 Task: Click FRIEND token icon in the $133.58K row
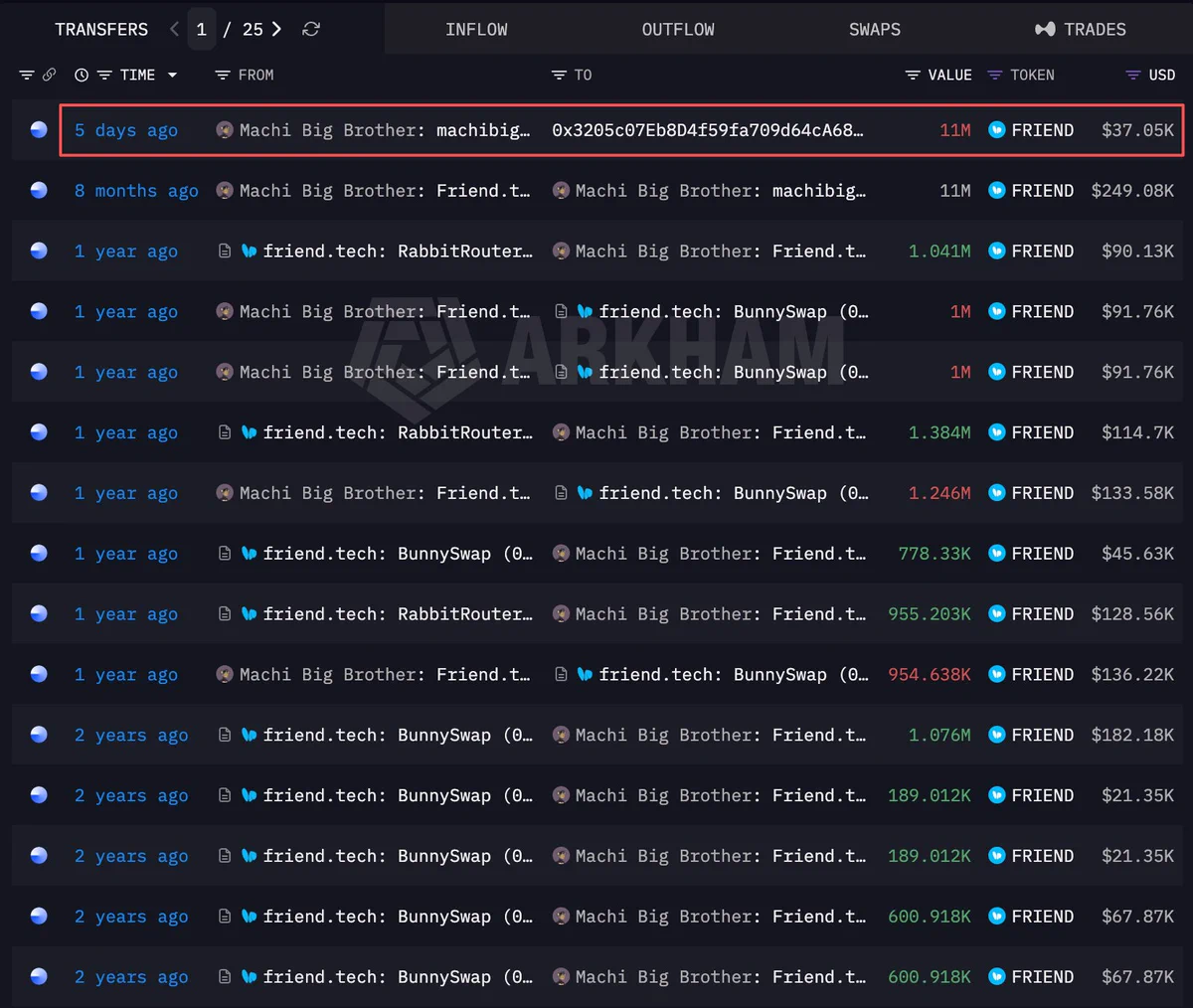point(996,493)
